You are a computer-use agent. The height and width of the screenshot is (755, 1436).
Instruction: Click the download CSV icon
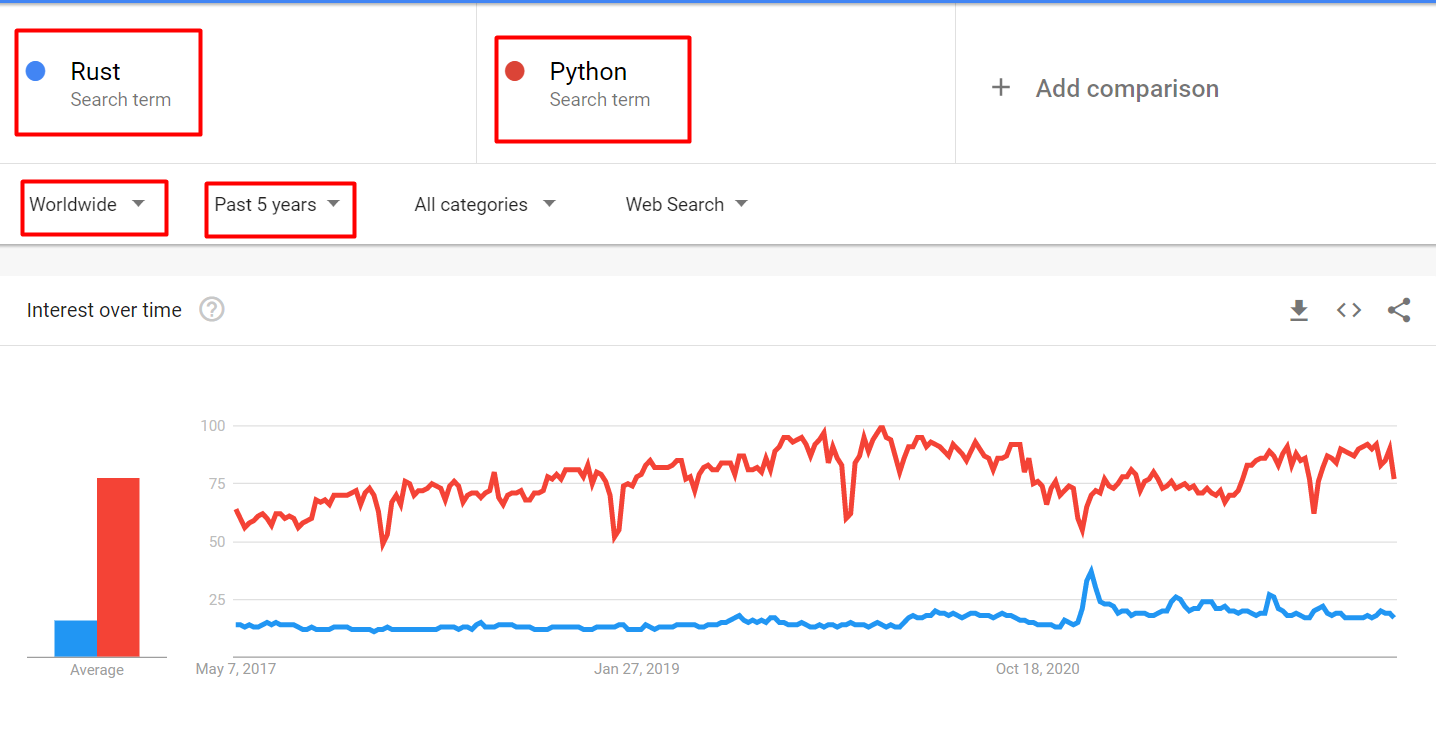[x=1298, y=311]
